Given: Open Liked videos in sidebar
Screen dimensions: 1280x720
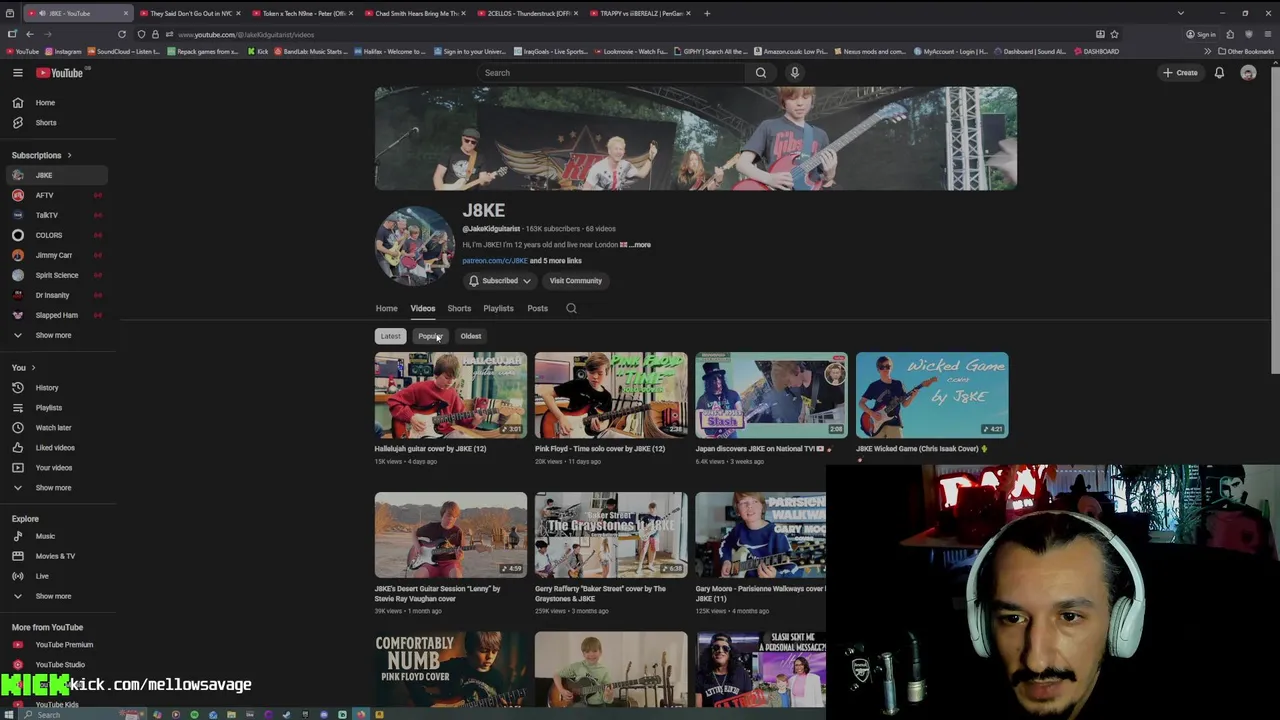Looking at the screenshot, I should click(x=58, y=448).
